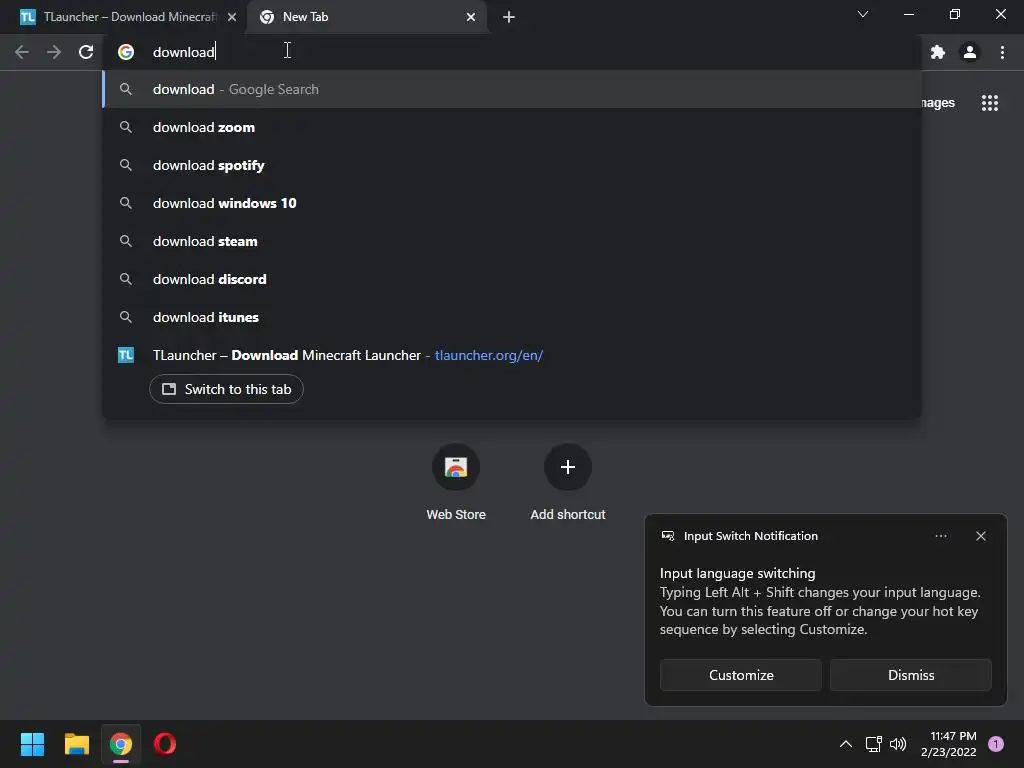Click search icon beside 'download itunes'
The image size is (1024, 768).
pyautogui.click(x=126, y=317)
